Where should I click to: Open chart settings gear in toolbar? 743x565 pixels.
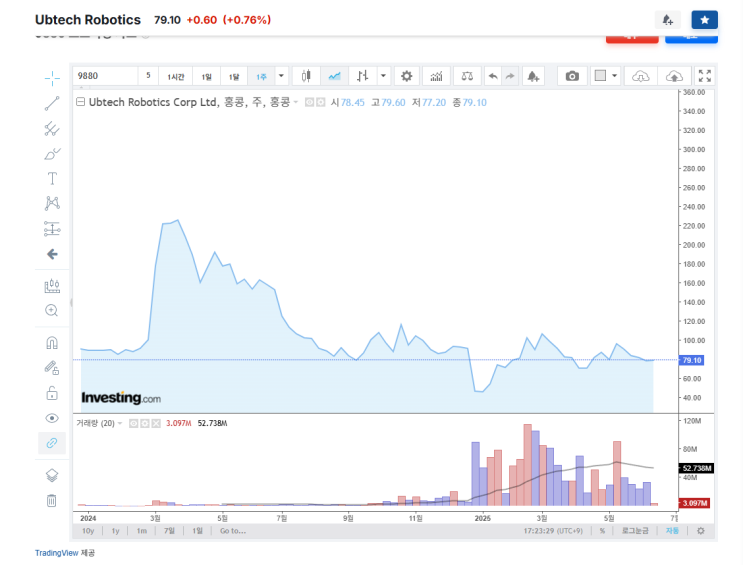coord(406,76)
